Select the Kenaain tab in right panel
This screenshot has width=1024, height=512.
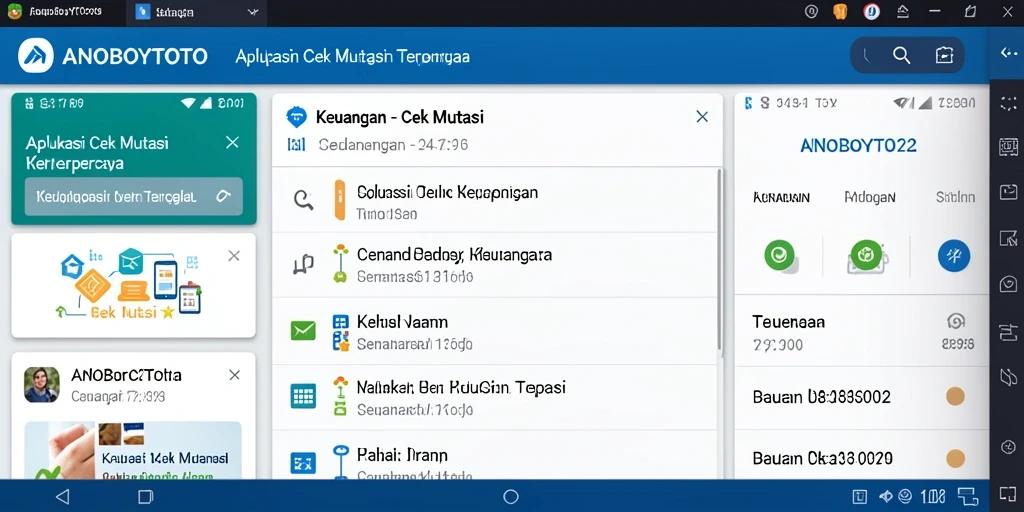point(781,197)
